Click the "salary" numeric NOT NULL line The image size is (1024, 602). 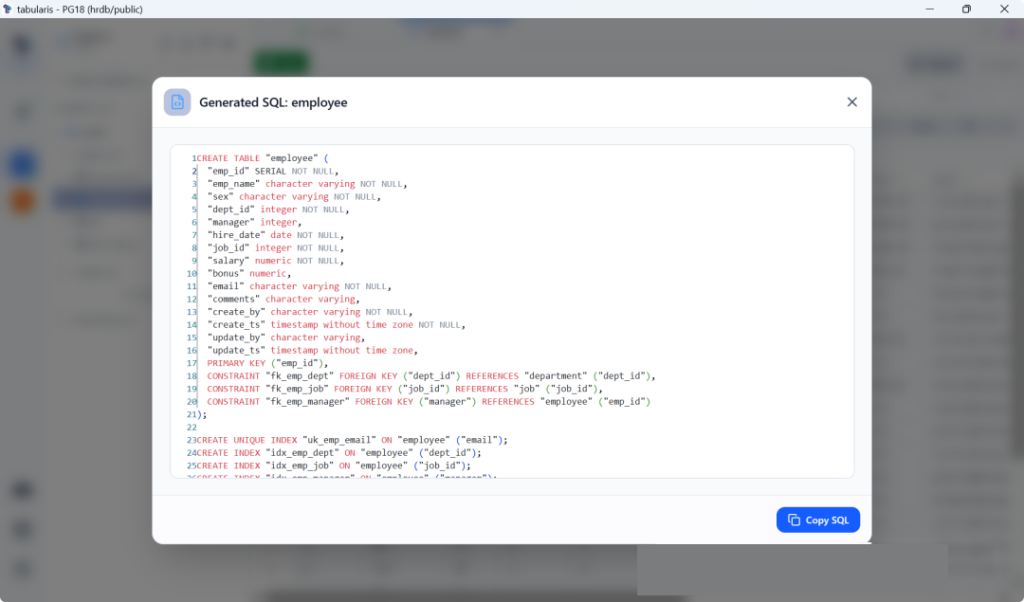point(275,261)
